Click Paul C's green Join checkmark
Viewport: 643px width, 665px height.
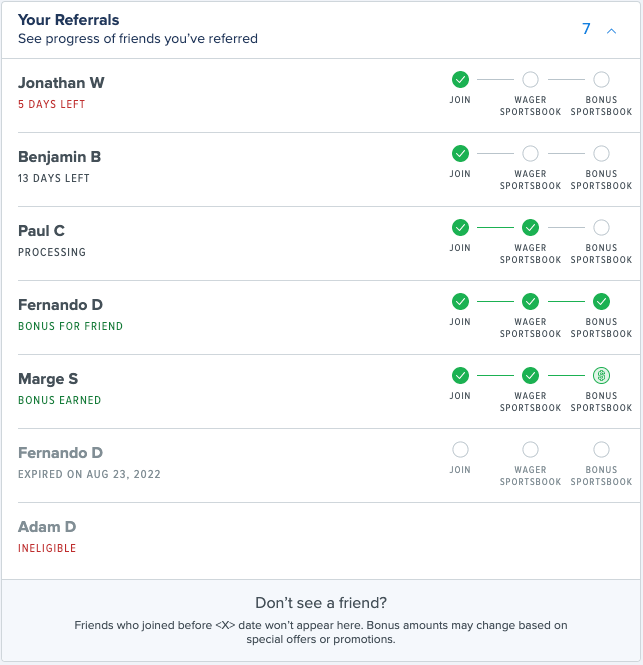[460, 227]
